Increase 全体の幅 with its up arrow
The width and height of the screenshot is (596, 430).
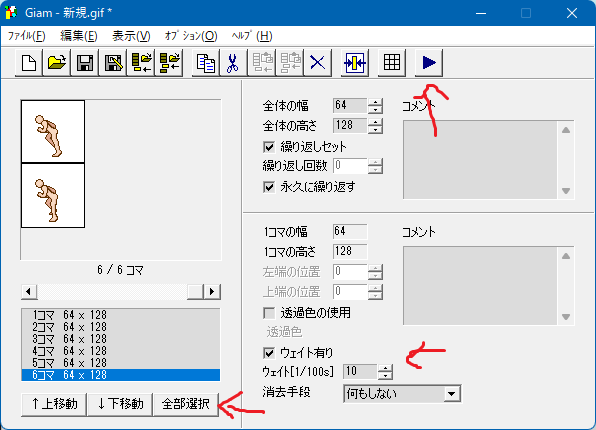point(375,102)
